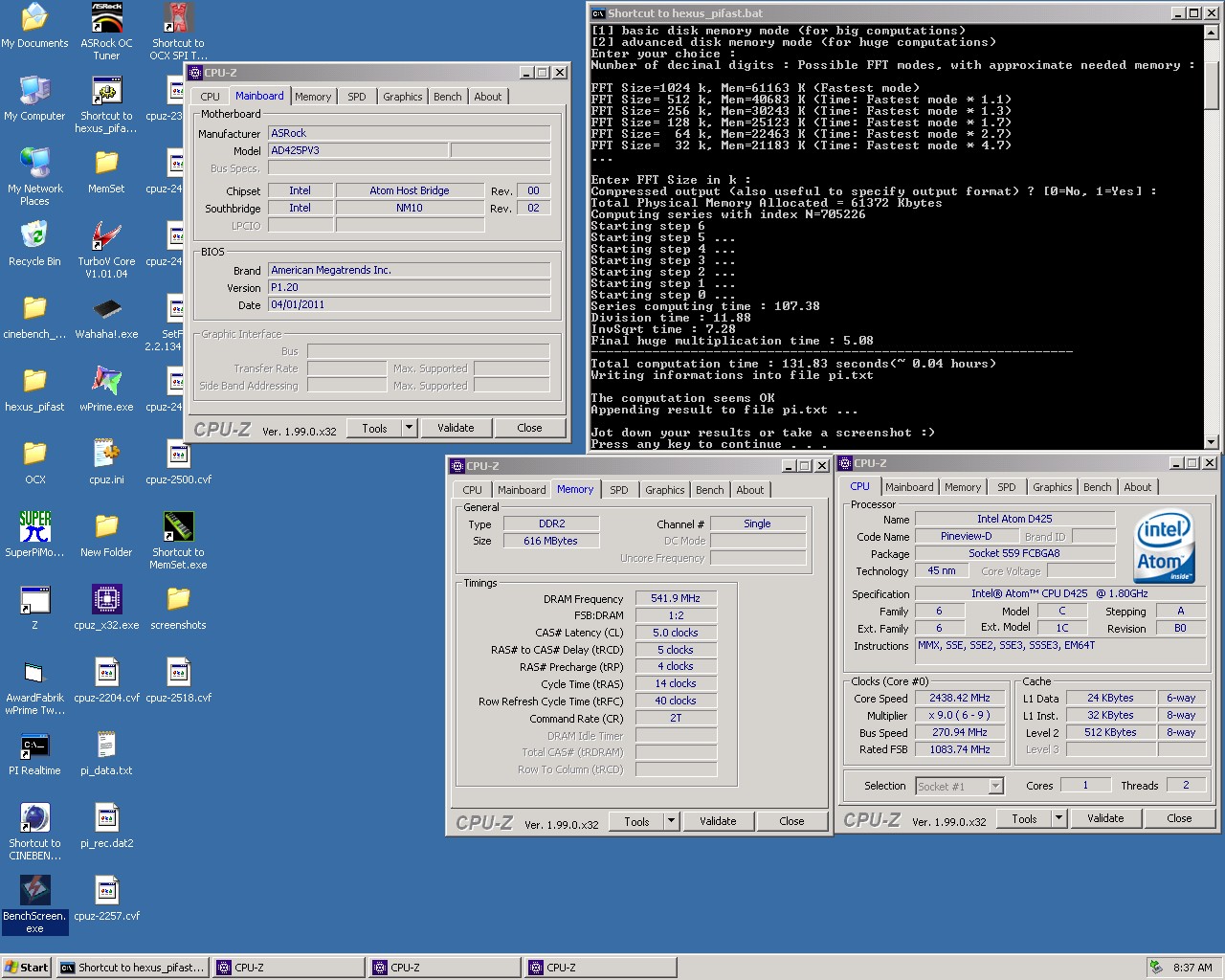The width and height of the screenshot is (1225, 980).
Task: Click Validate in Mainboard CPU-Z window
Action: [456, 428]
